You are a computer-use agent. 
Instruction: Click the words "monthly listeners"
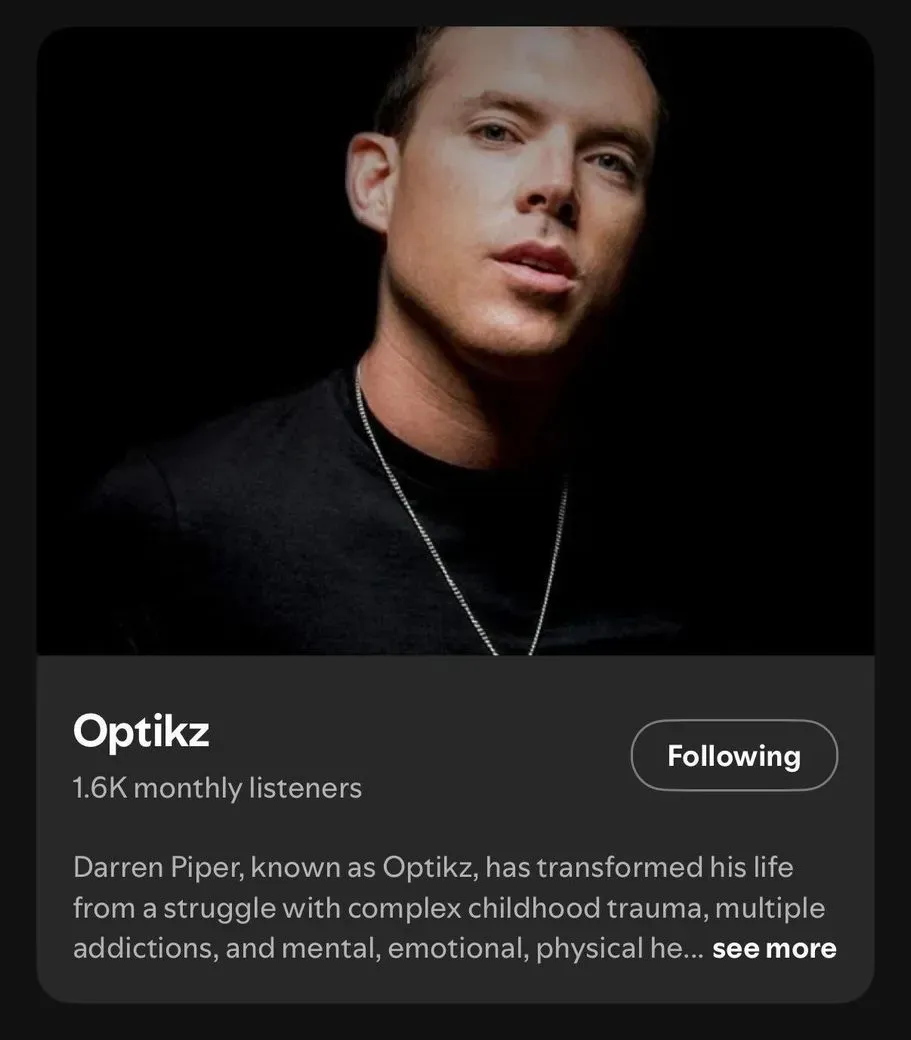point(247,788)
